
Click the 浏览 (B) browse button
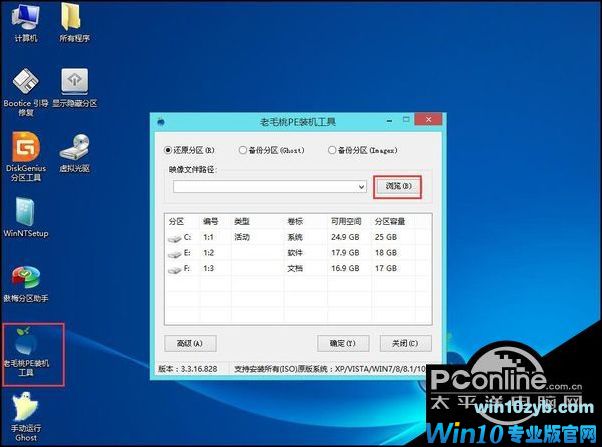pos(398,186)
